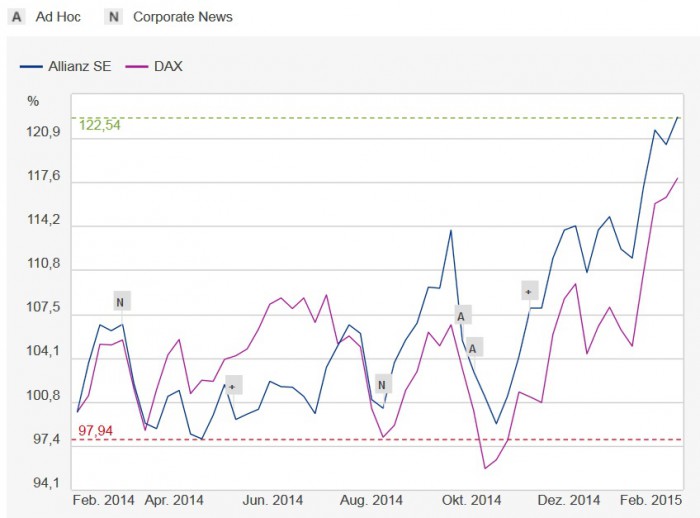
Task: Click the "N" Corporate News legend icon
Action: point(114,17)
